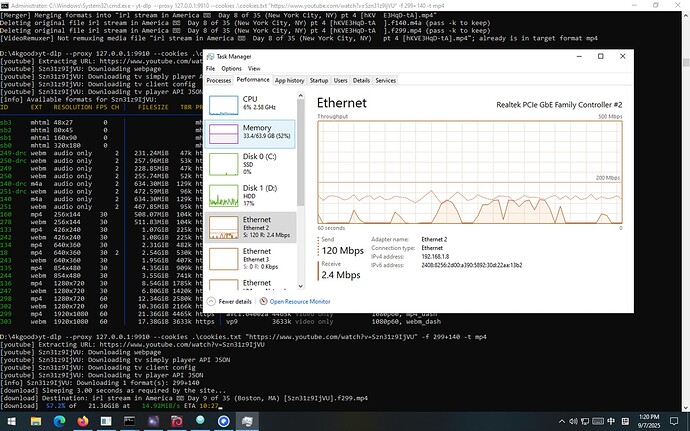Click the sidebar scrollbar up arrow
The height and width of the screenshot is (431, 690).
tap(301, 96)
